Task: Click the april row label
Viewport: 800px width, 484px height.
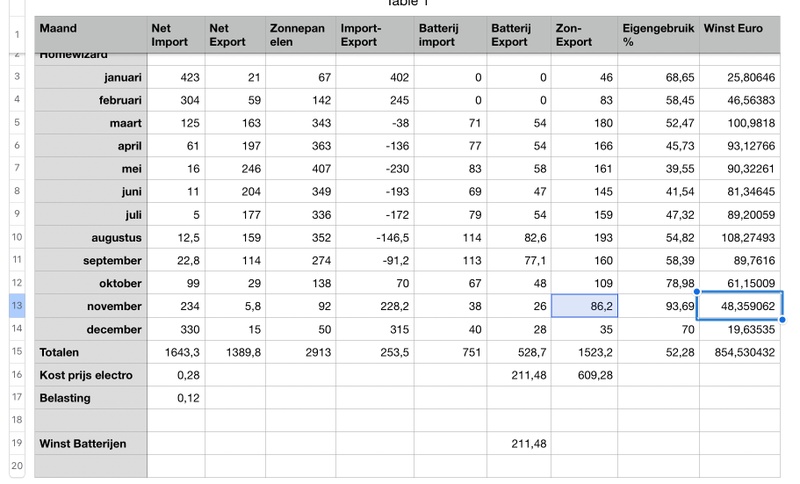Action: click(x=91, y=146)
